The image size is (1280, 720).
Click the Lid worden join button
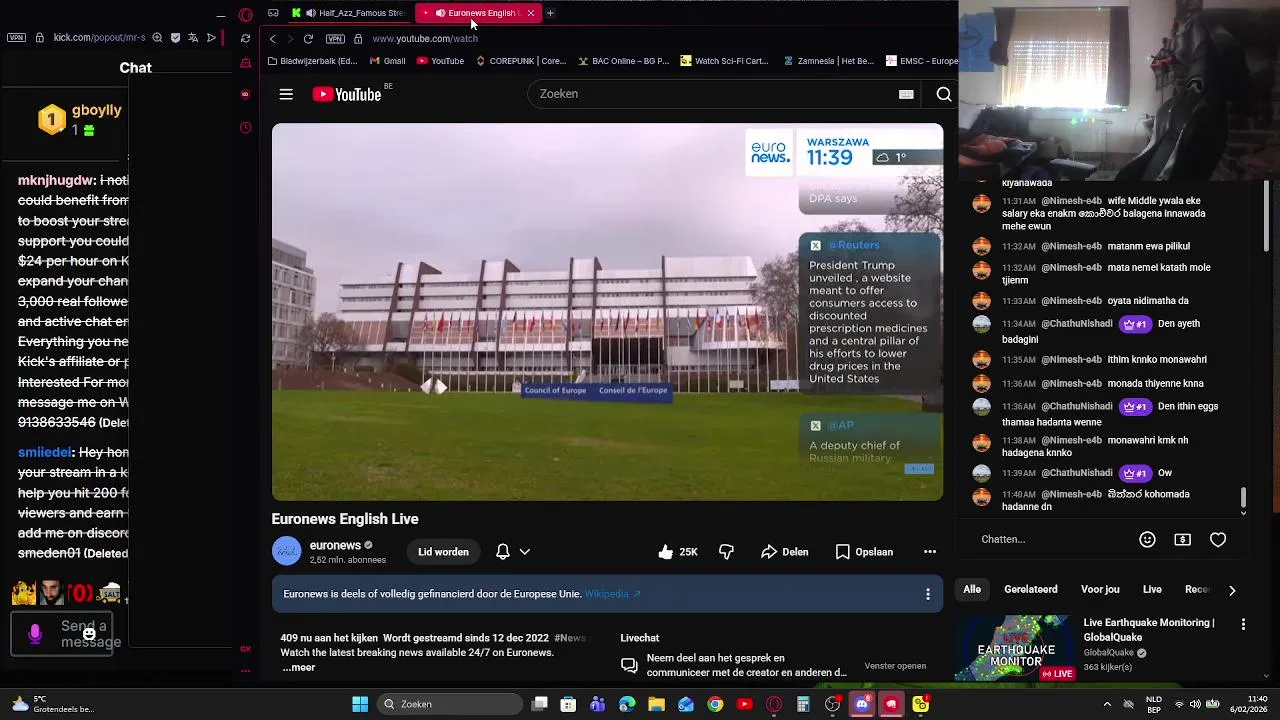[443, 552]
